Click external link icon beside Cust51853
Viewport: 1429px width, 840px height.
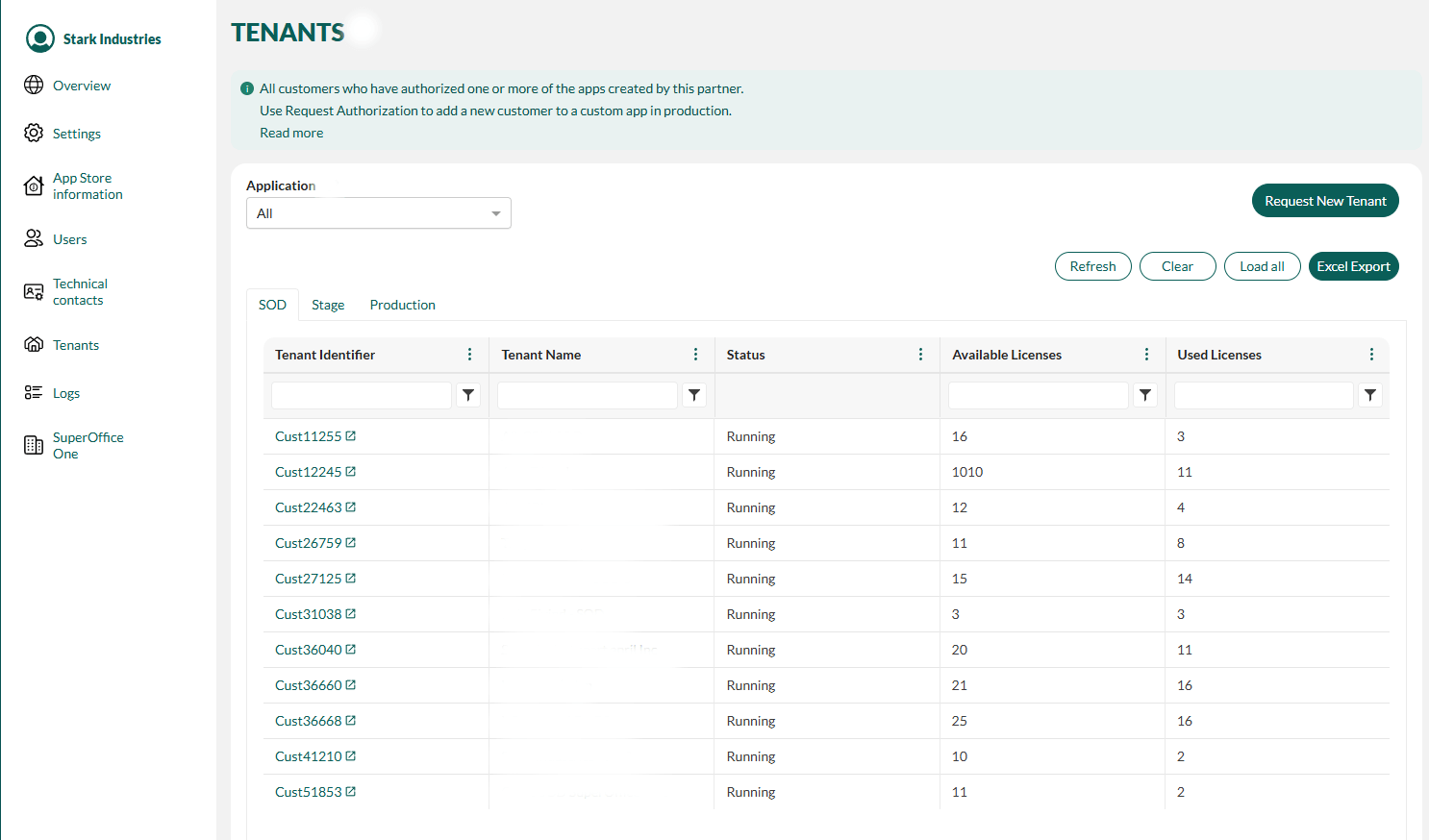point(351,792)
